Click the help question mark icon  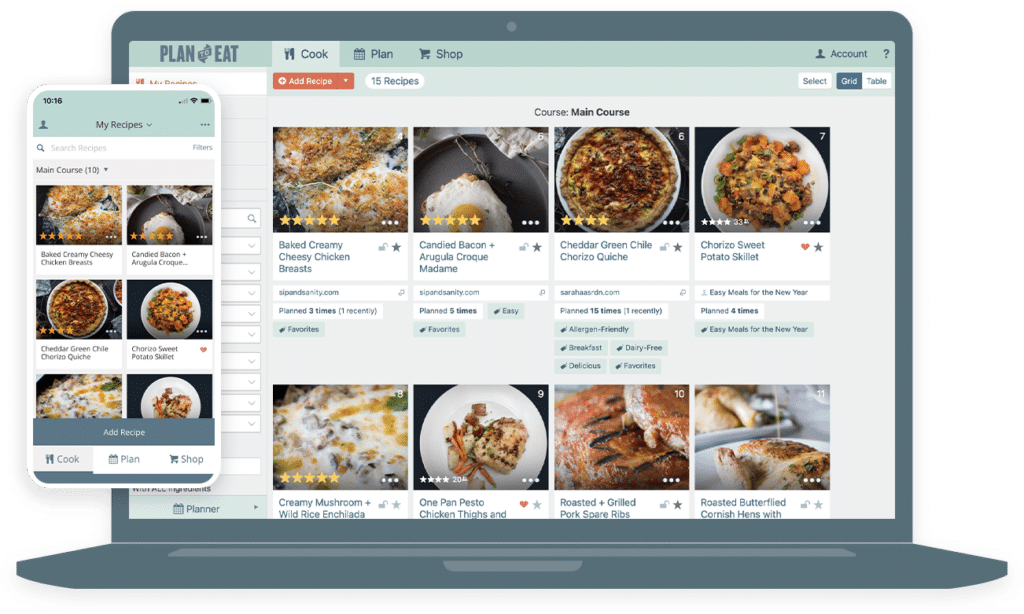click(x=886, y=54)
